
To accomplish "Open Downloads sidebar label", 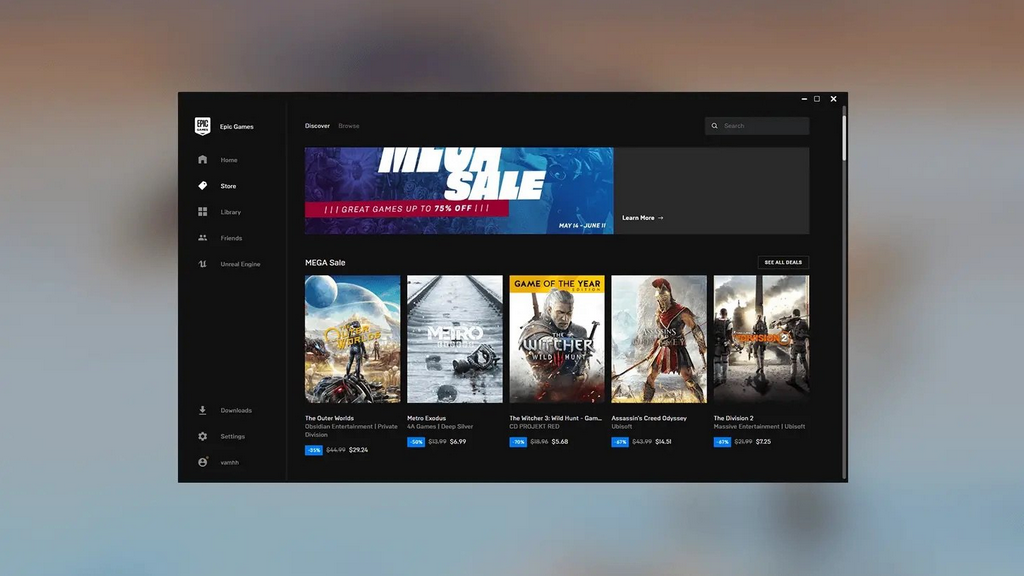I will pos(236,411).
